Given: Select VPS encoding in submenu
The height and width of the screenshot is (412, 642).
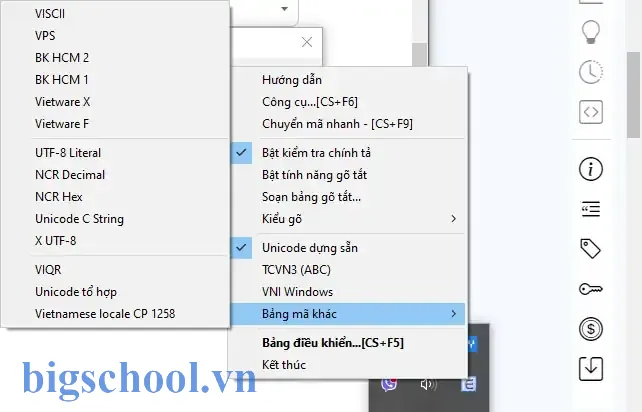Looking at the screenshot, I should (115, 36).
